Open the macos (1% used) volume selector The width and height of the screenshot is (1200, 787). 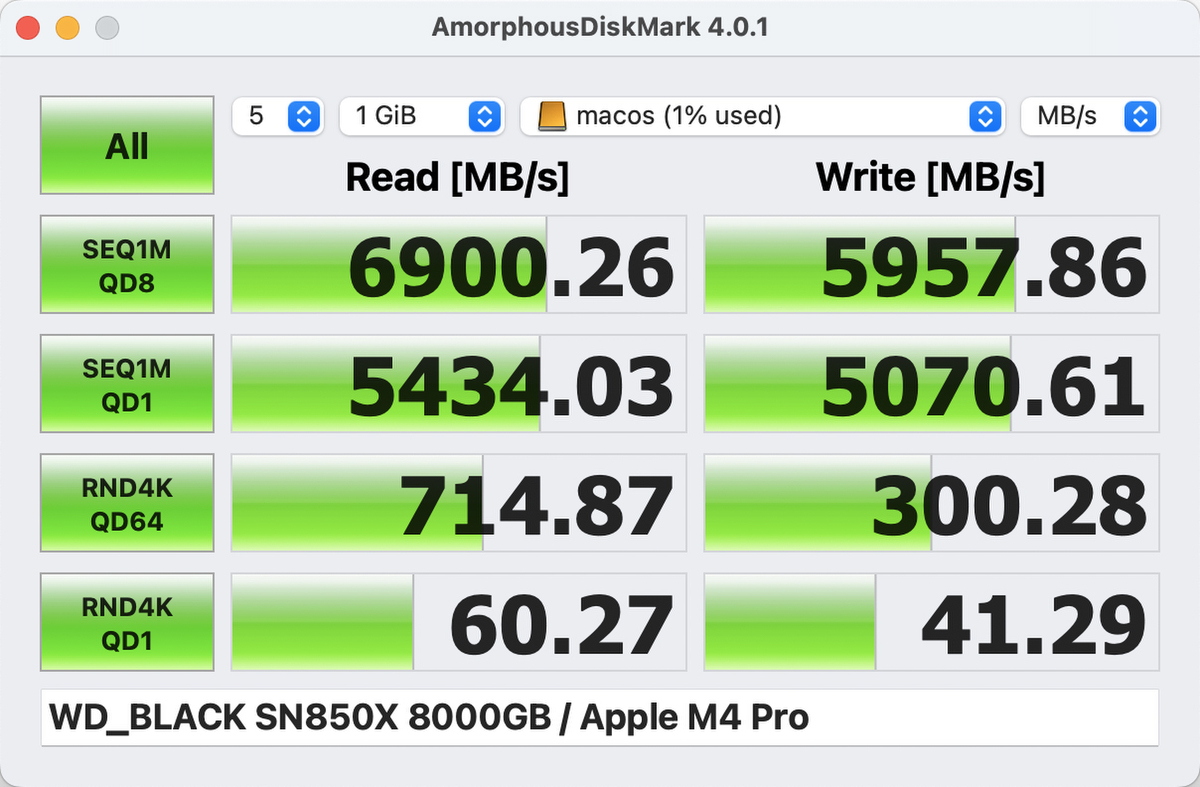coord(761,116)
